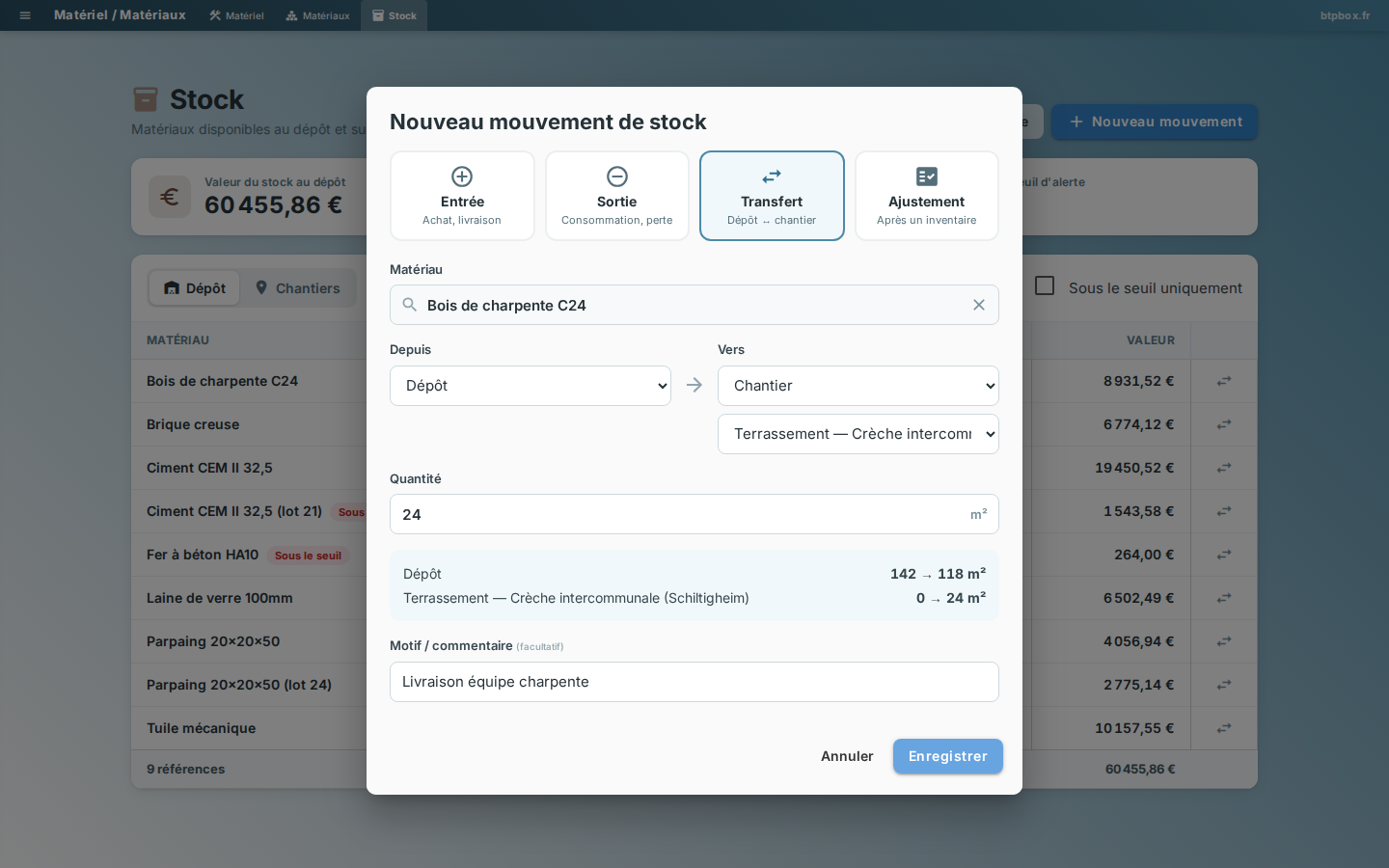
Task: Click transfer icon in the 4 056,94 € row
Action: pos(1224,641)
